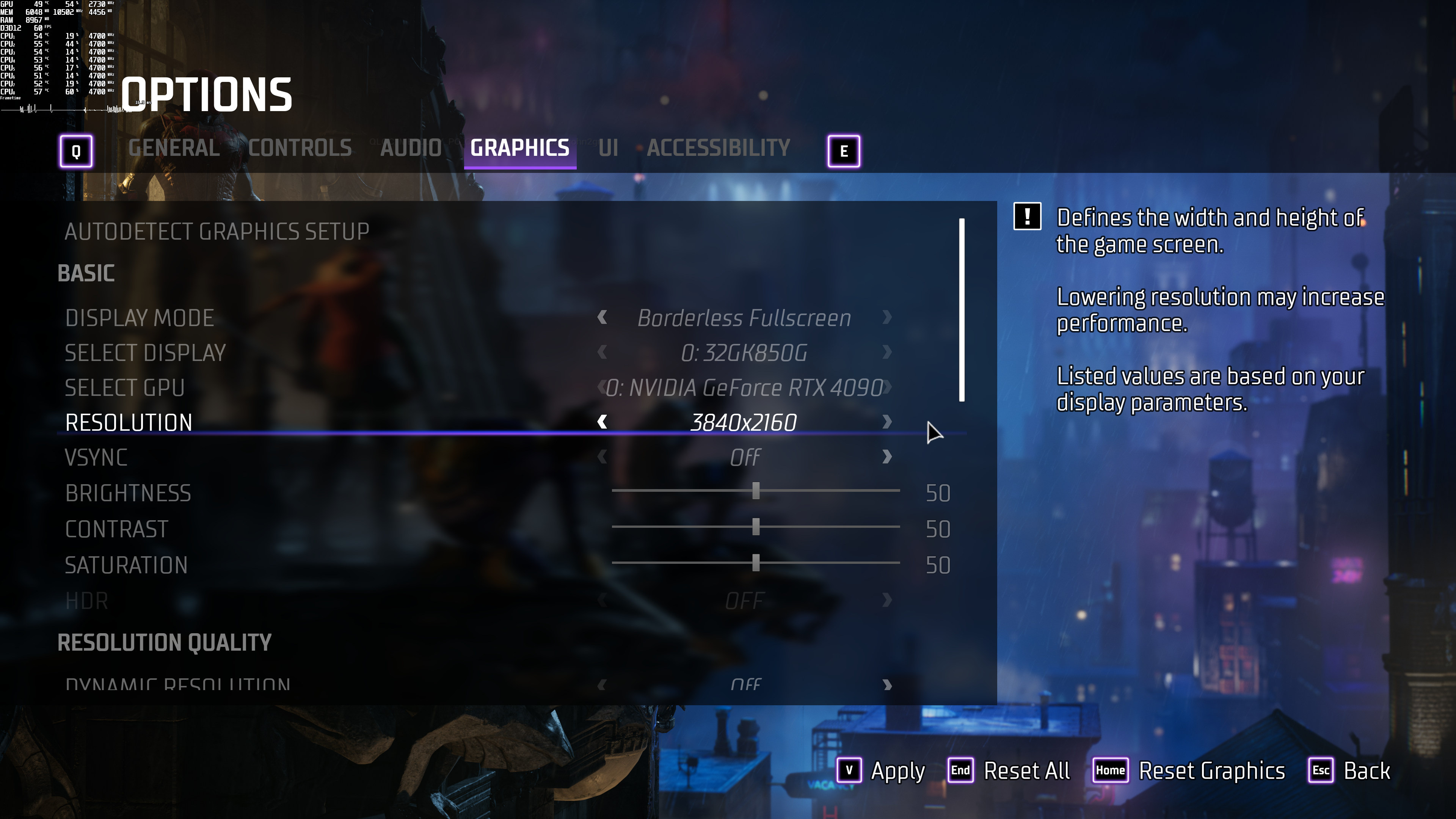Click the GRAPHICS tab
Viewport: 1456px width, 819px height.
(x=519, y=149)
